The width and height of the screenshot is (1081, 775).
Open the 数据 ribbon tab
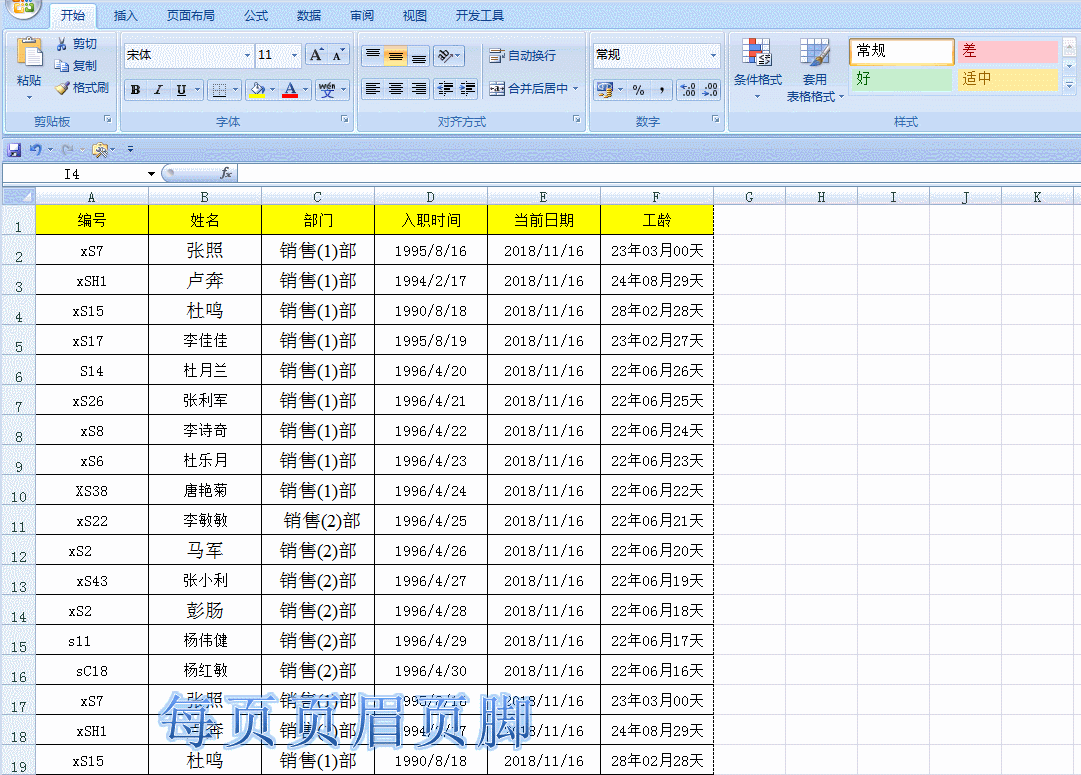pyautogui.click(x=309, y=15)
